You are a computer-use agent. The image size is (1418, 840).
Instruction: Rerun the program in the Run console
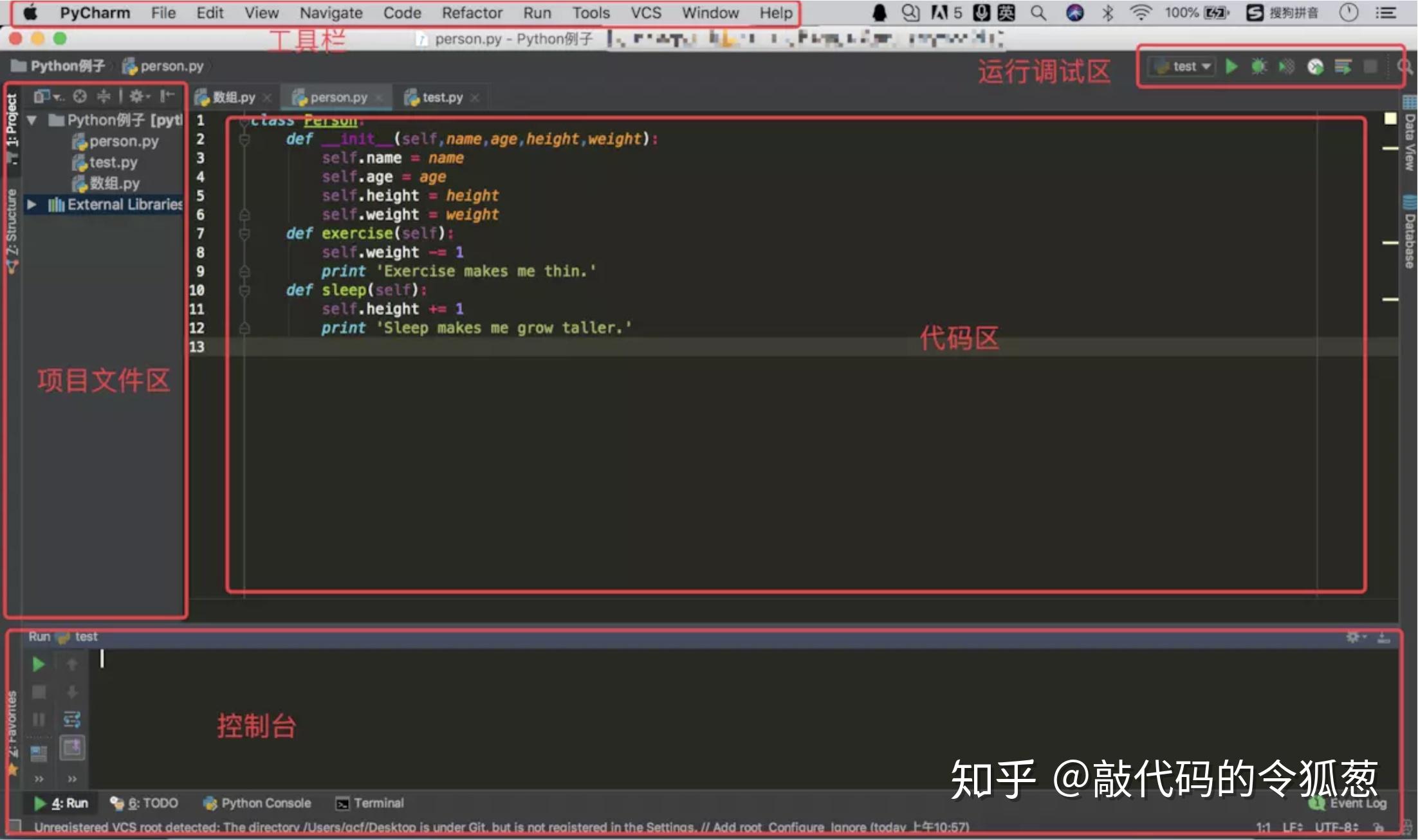click(38, 664)
